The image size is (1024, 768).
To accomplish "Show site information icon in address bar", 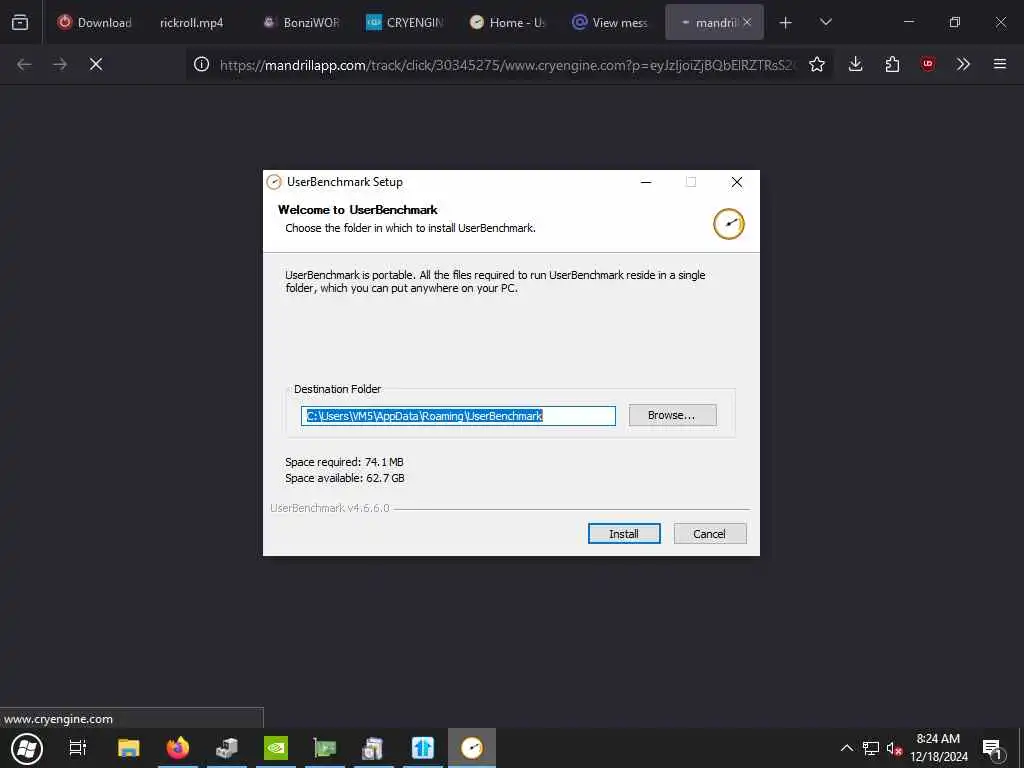I will (201, 64).
